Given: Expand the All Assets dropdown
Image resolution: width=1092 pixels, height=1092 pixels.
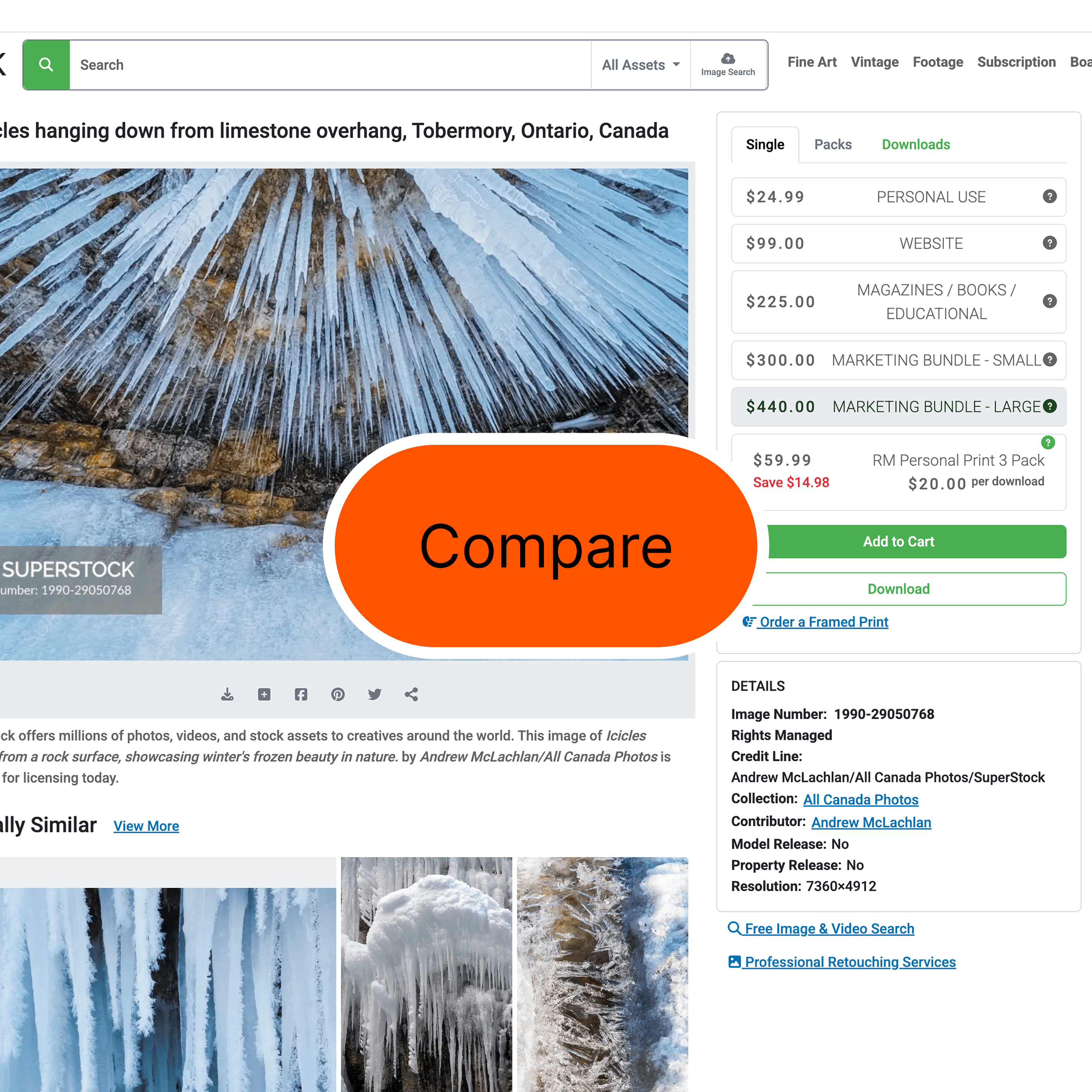Looking at the screenshot, I should coord(640,65).
